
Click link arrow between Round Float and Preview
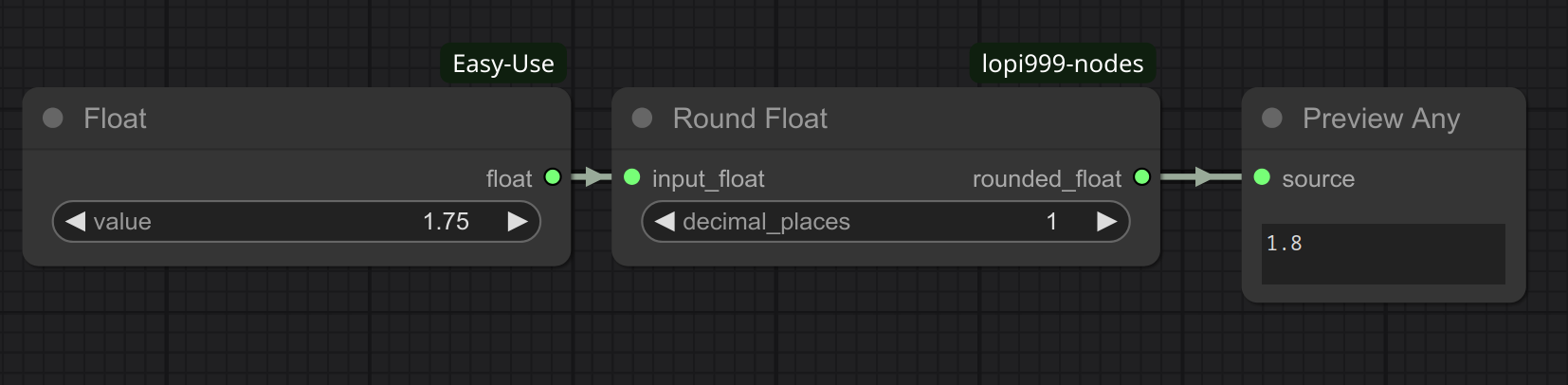(1203, 176)
